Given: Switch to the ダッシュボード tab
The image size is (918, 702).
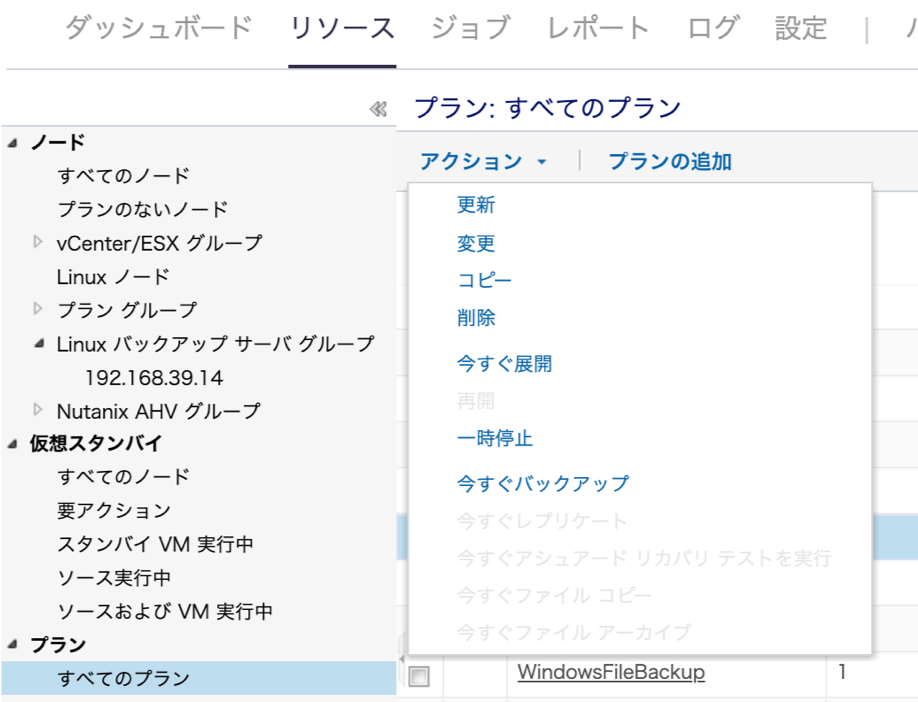Looking at the screenshot, I should tap(159, 28).
